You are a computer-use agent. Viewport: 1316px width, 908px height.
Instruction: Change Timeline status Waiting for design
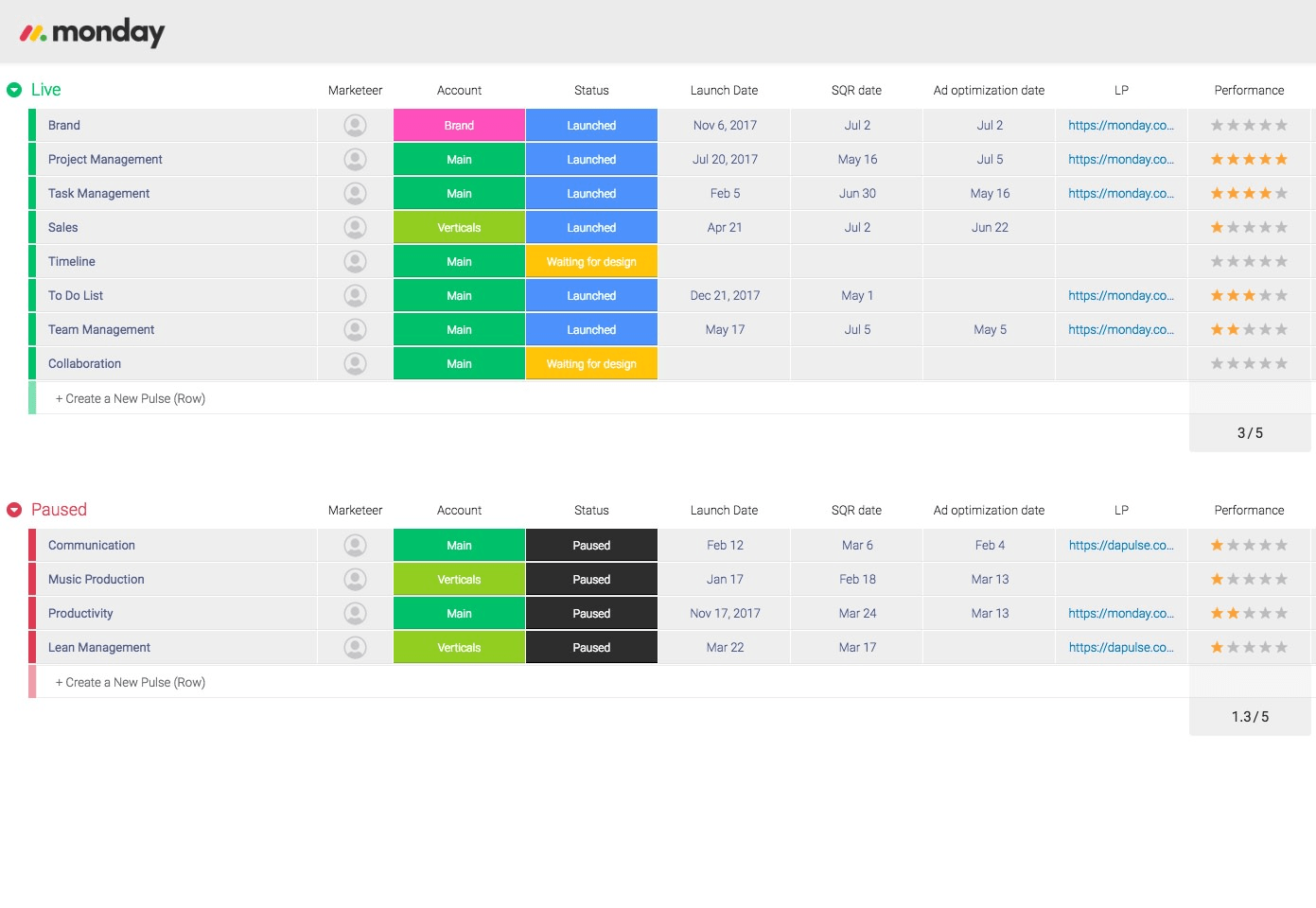click(591, 261)
